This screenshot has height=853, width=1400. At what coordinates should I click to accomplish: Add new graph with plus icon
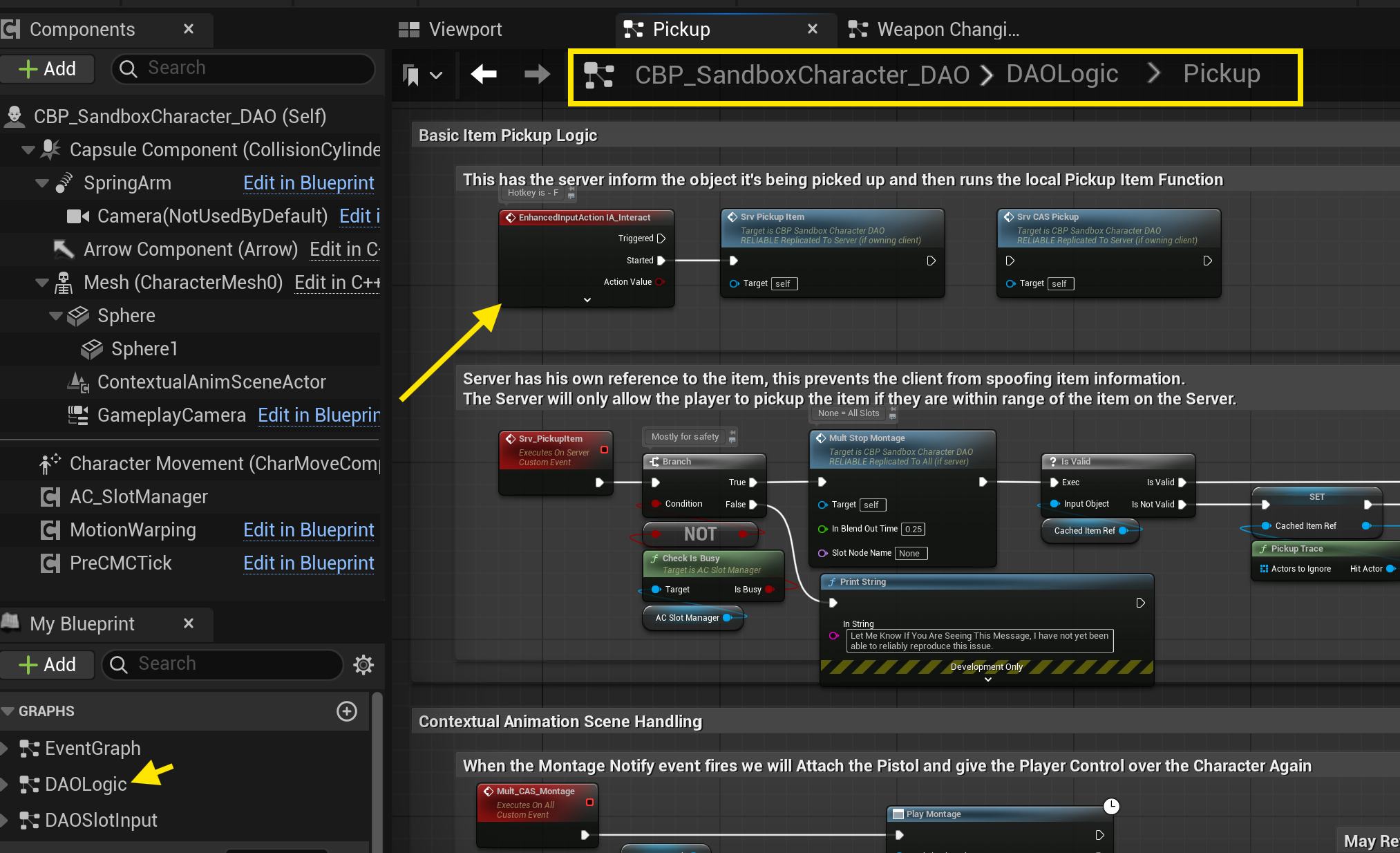(347, 711)
